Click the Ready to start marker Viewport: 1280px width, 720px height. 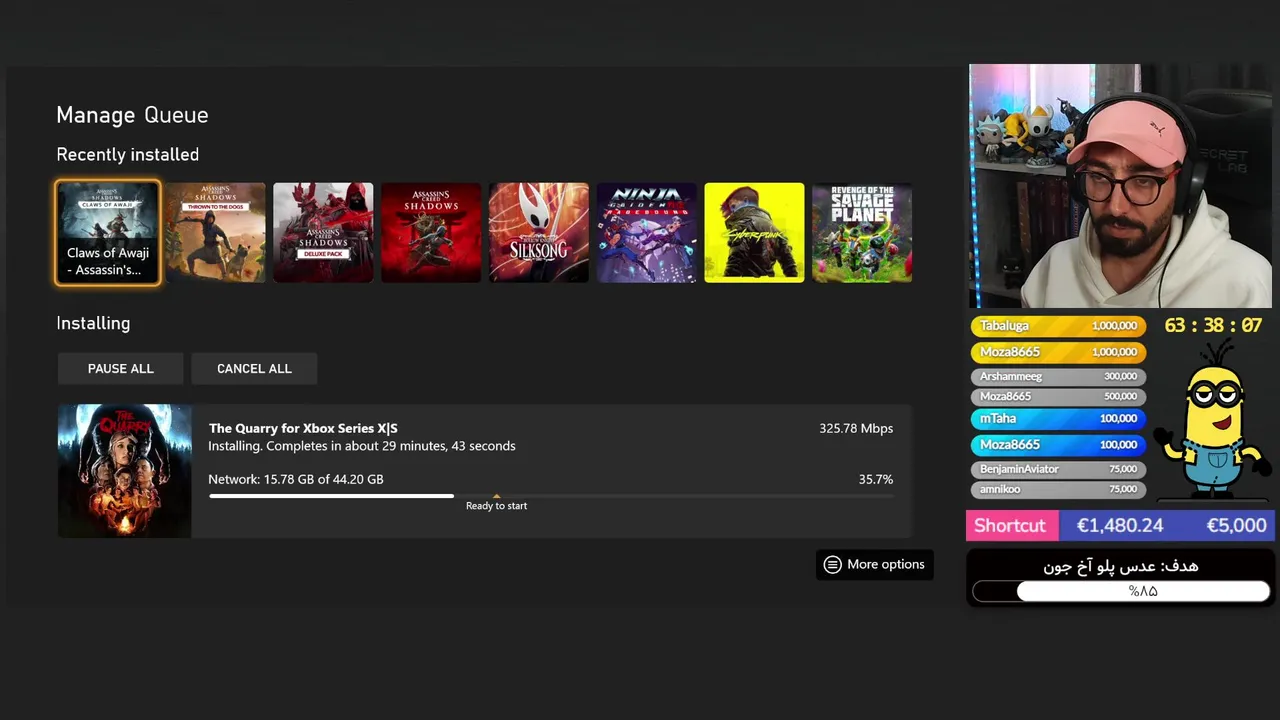click(x=496, y=504)
